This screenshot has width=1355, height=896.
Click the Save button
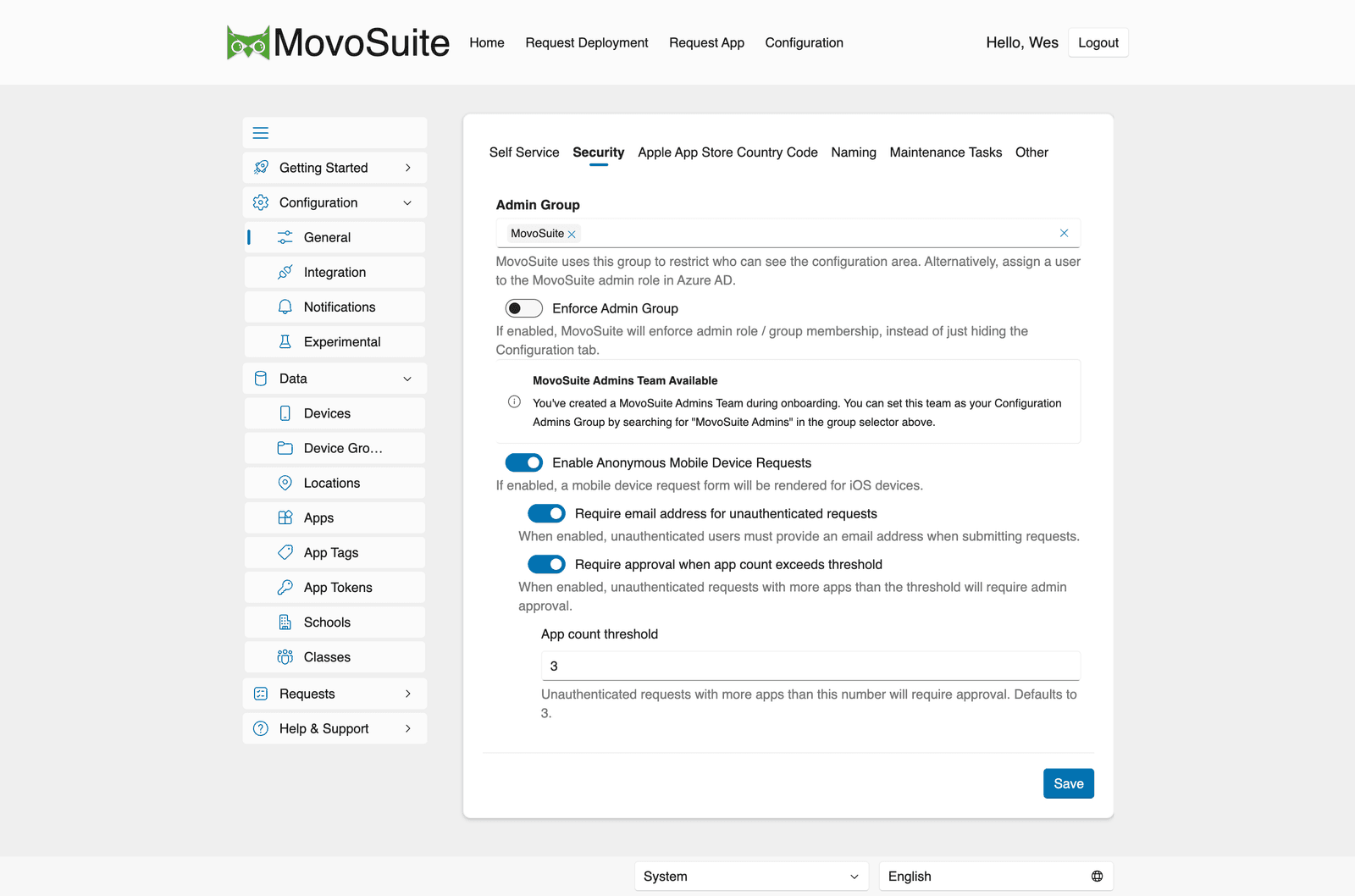tap(1068, 783)
